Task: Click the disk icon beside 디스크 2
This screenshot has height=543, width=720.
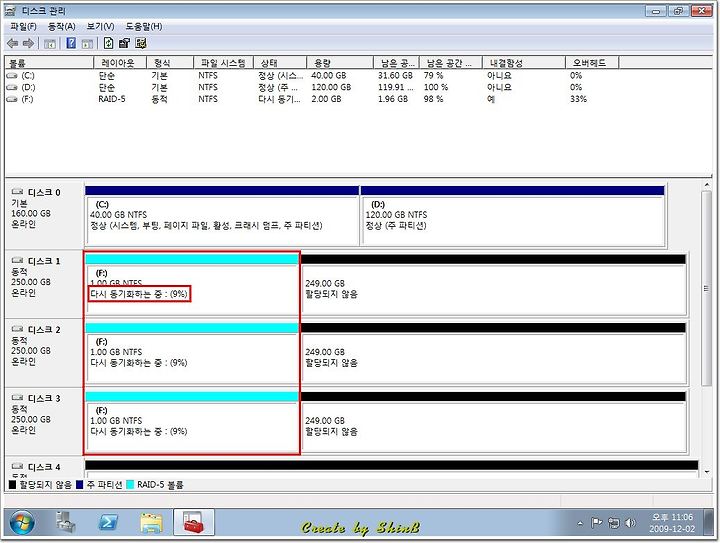Action: (x=17, y=329)
